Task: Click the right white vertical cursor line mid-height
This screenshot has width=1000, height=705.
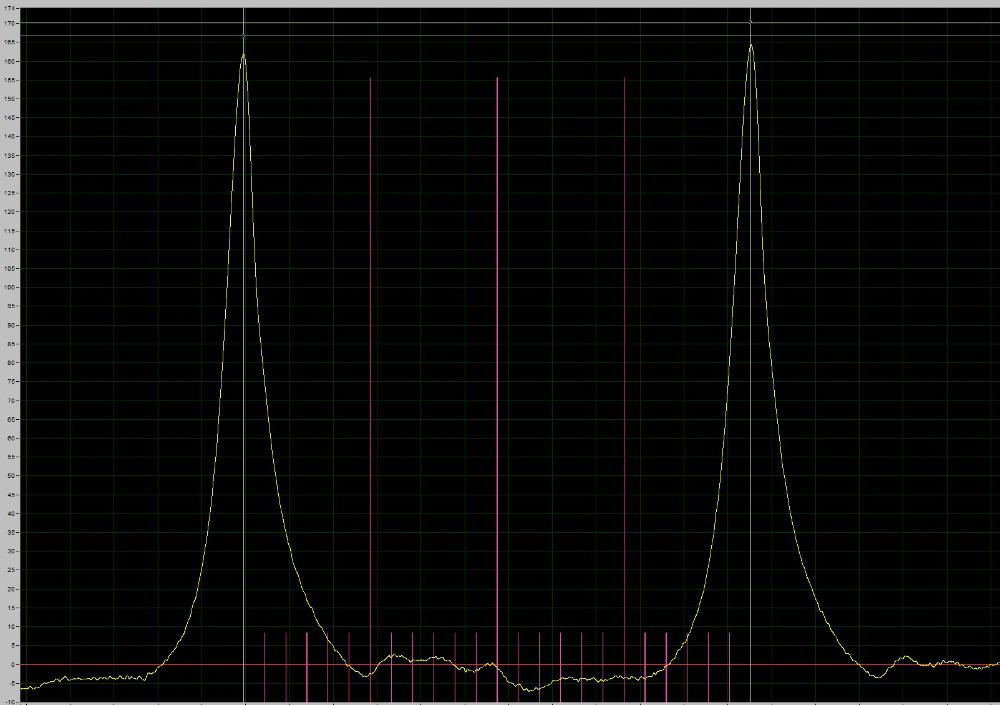Action: point(751,350)
